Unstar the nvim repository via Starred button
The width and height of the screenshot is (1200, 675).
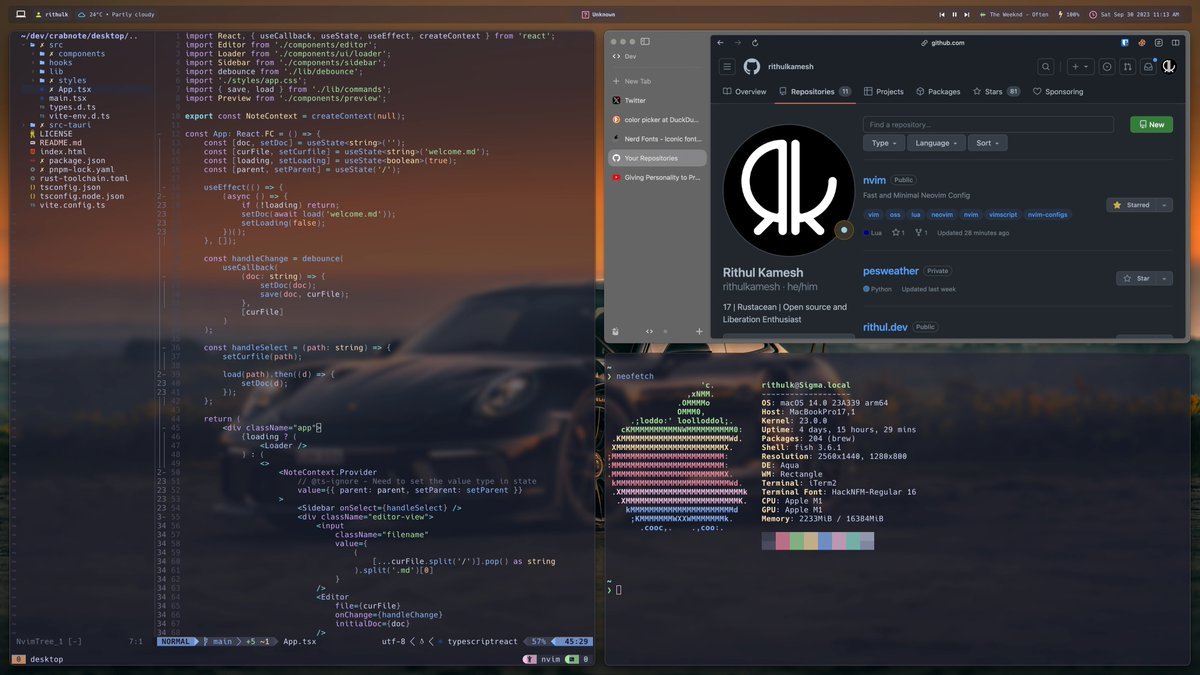[1132, 205]
